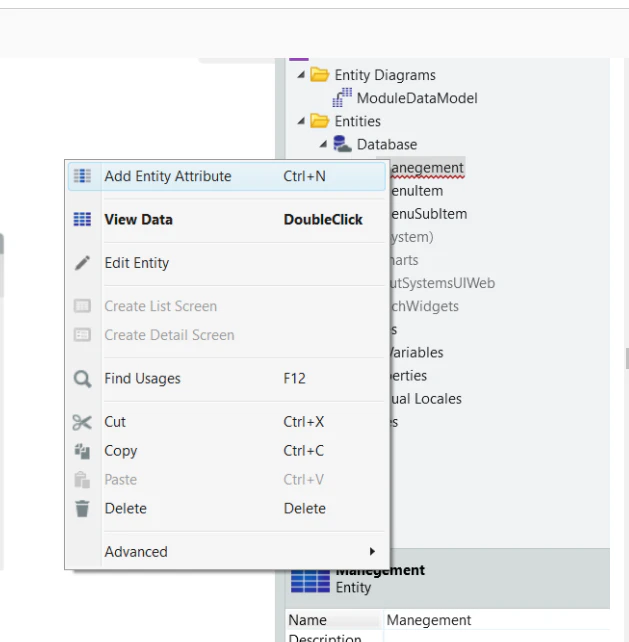Image resolution: width=629 pixels, height=642 pixels.
Task: Select Delete in context menu
Action: coord(226,509)
